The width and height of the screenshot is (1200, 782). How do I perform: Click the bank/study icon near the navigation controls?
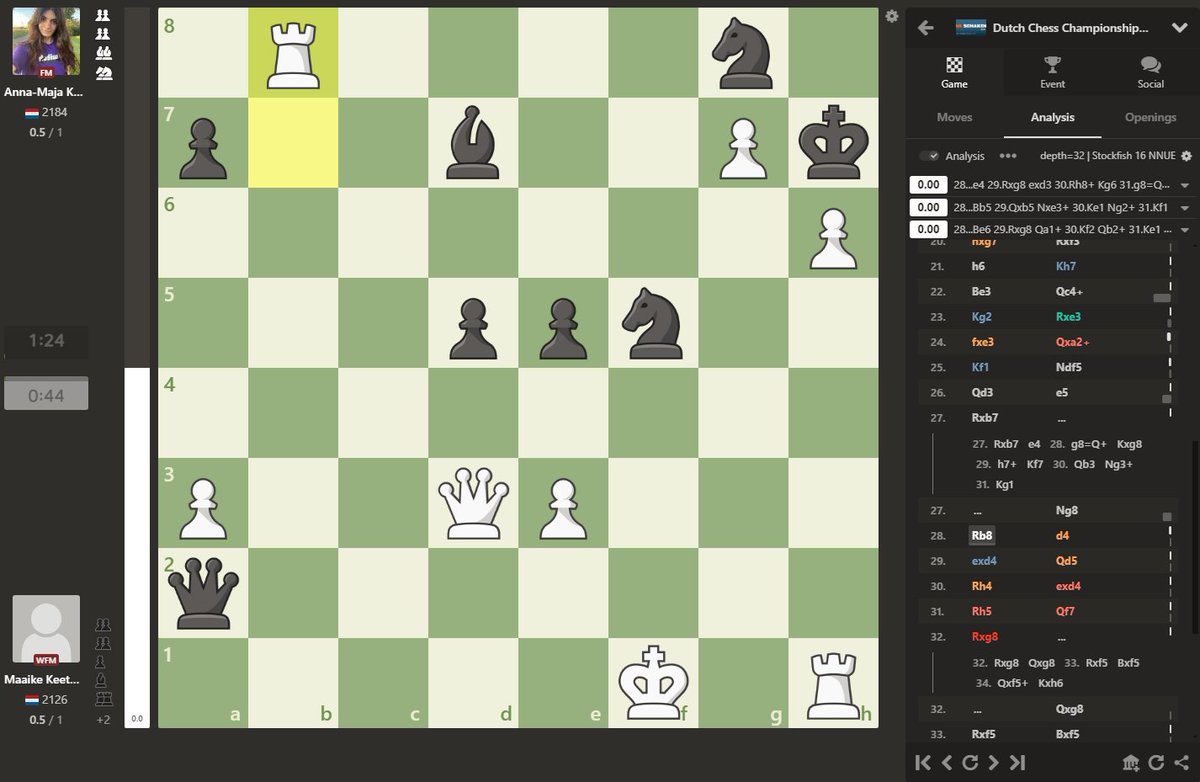point(1131,761)
